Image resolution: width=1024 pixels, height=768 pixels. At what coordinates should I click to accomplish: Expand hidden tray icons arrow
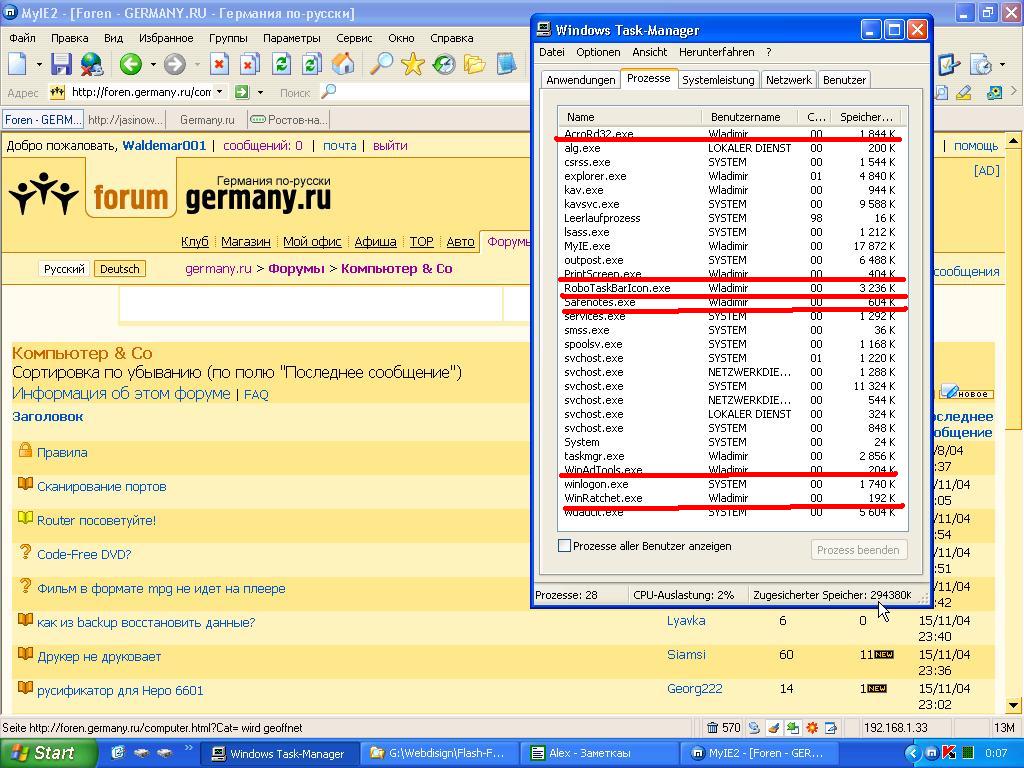(912, 753)
